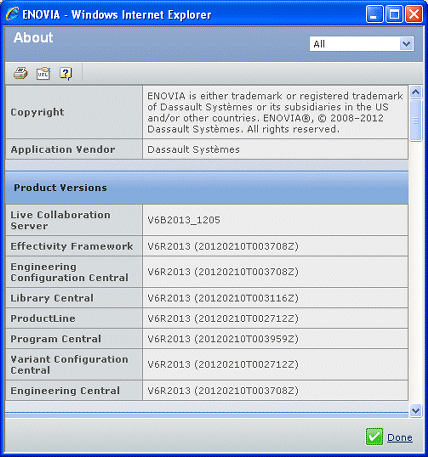Click the Done green checkmark icon

[374, 436]
